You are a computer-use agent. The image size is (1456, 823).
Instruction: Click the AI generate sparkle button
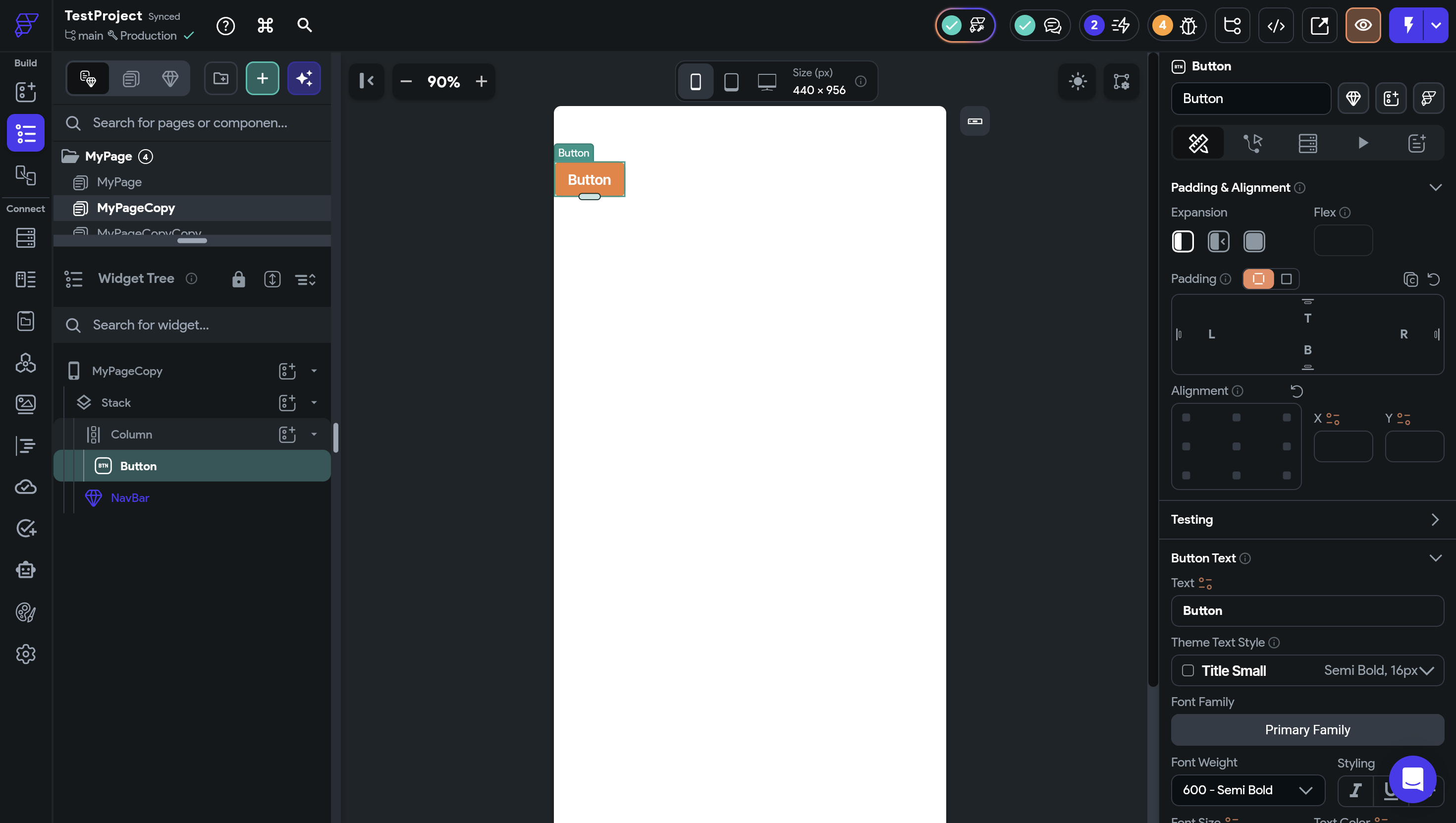(304, 78)
